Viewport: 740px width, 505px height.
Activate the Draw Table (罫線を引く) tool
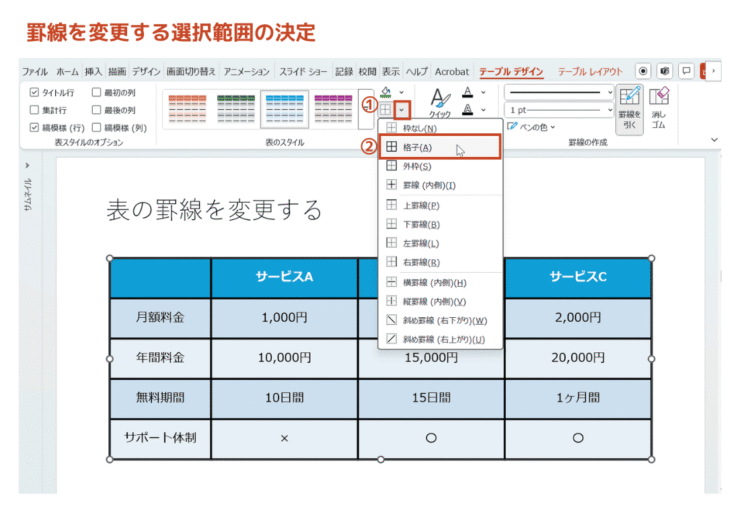(x=630, y=109)
